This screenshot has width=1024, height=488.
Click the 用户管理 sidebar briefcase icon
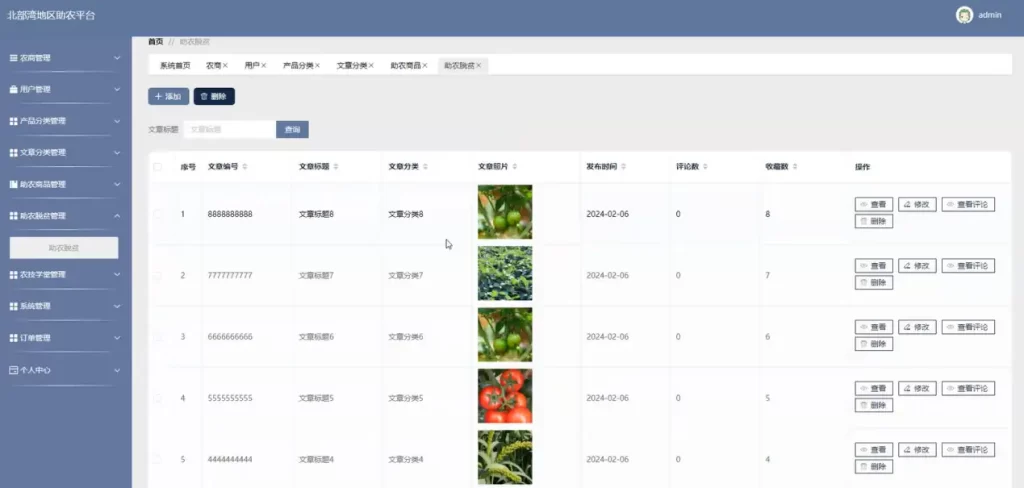coord(13,89)
